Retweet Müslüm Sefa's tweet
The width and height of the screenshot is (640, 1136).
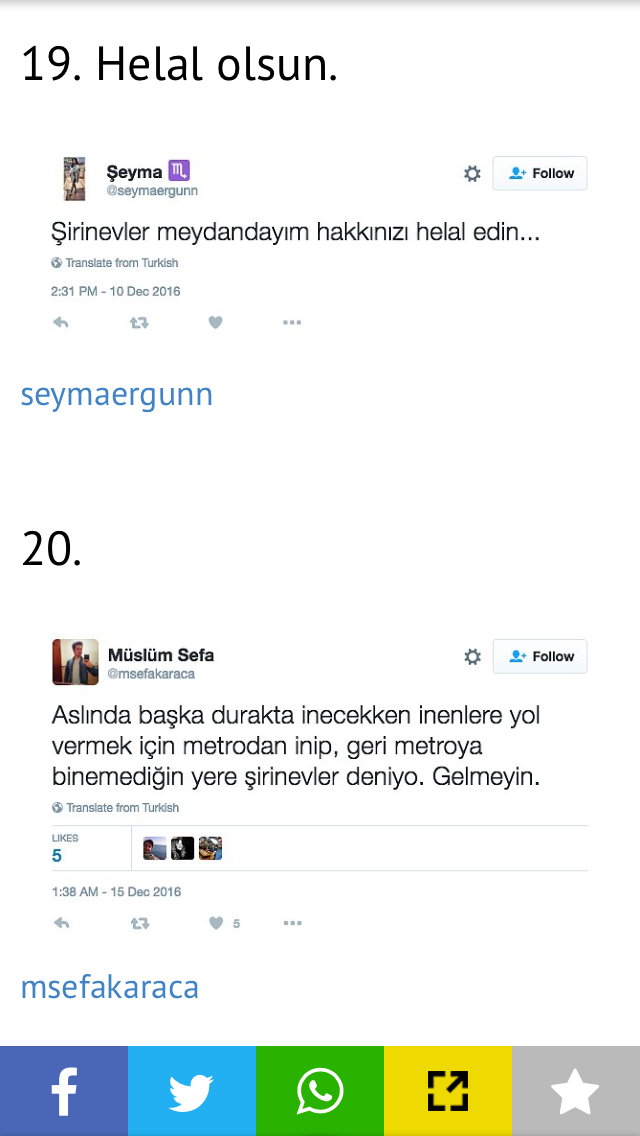coord(139,923)
